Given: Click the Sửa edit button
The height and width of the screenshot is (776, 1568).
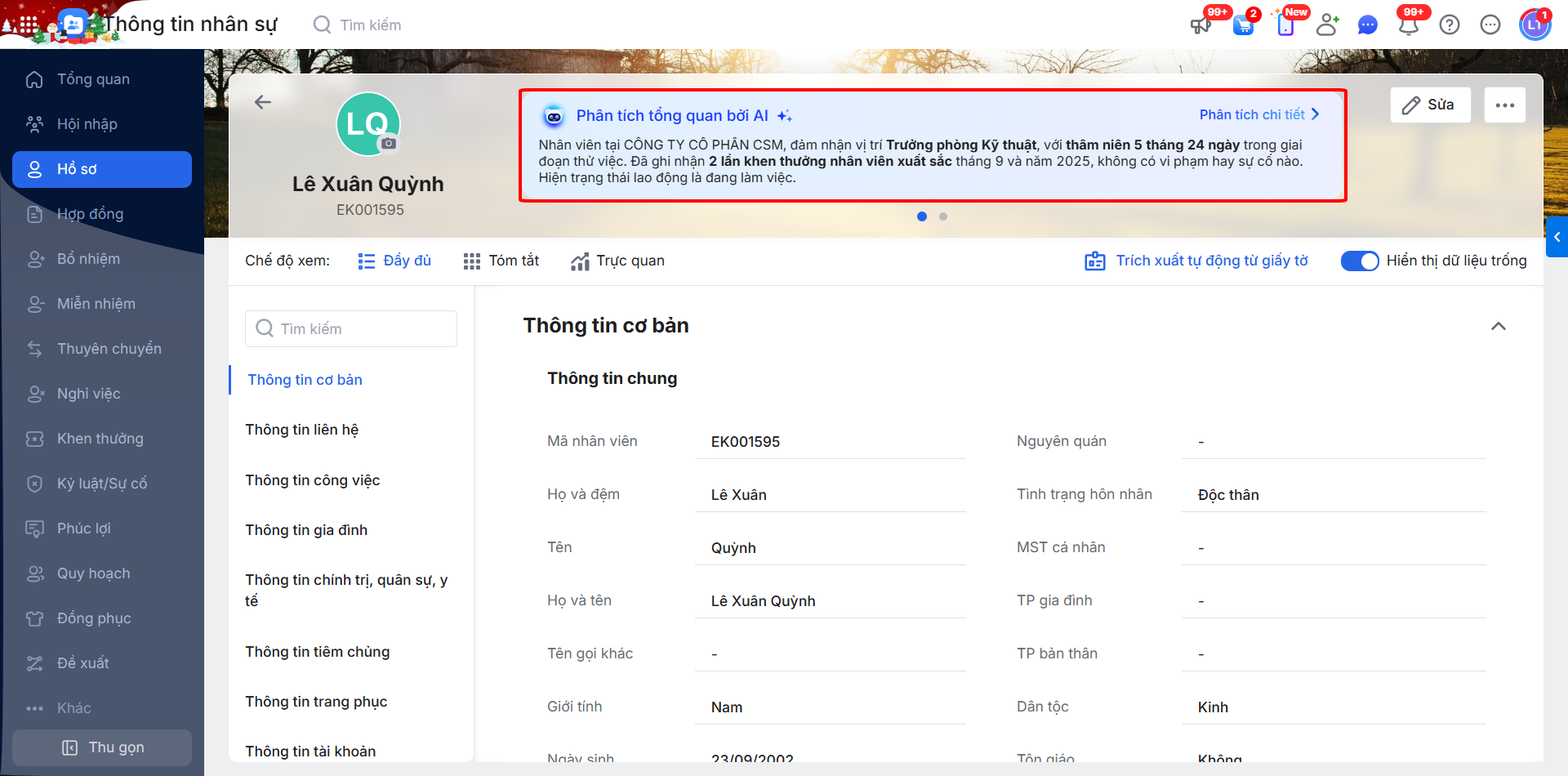Looking at the screenshot, I should tap(1430, 105).
